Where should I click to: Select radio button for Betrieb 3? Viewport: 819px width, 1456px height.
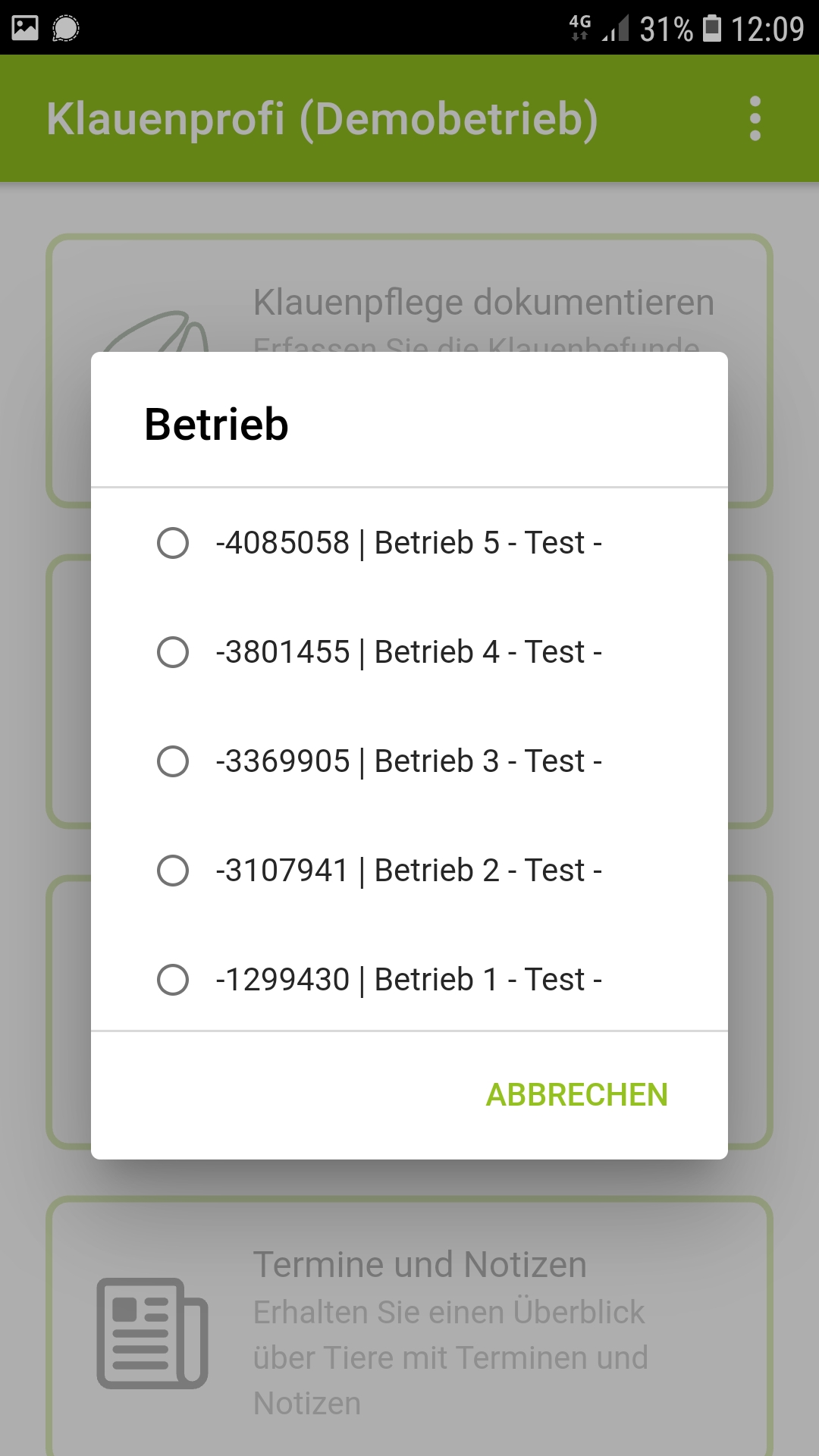(173, 761)
